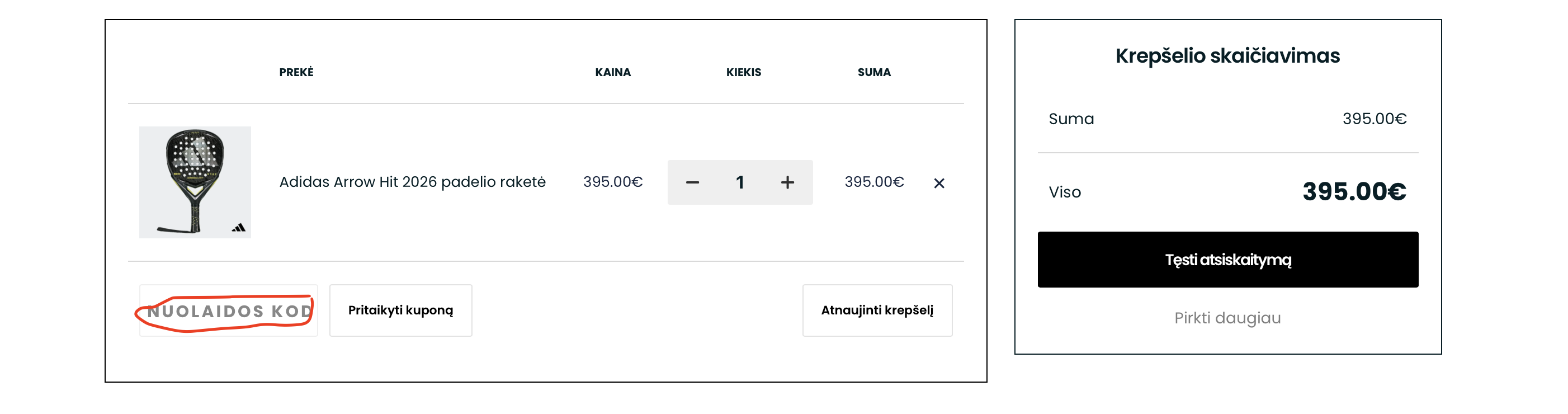Click the KAINA column header
The image size is (1568, 414).
612,73
